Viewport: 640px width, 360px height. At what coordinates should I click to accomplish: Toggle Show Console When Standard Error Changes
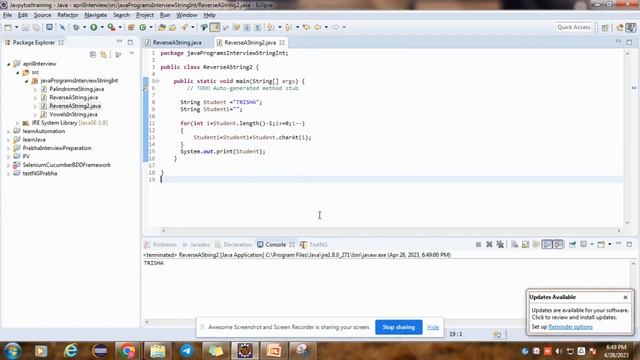[x=558, y=244]
